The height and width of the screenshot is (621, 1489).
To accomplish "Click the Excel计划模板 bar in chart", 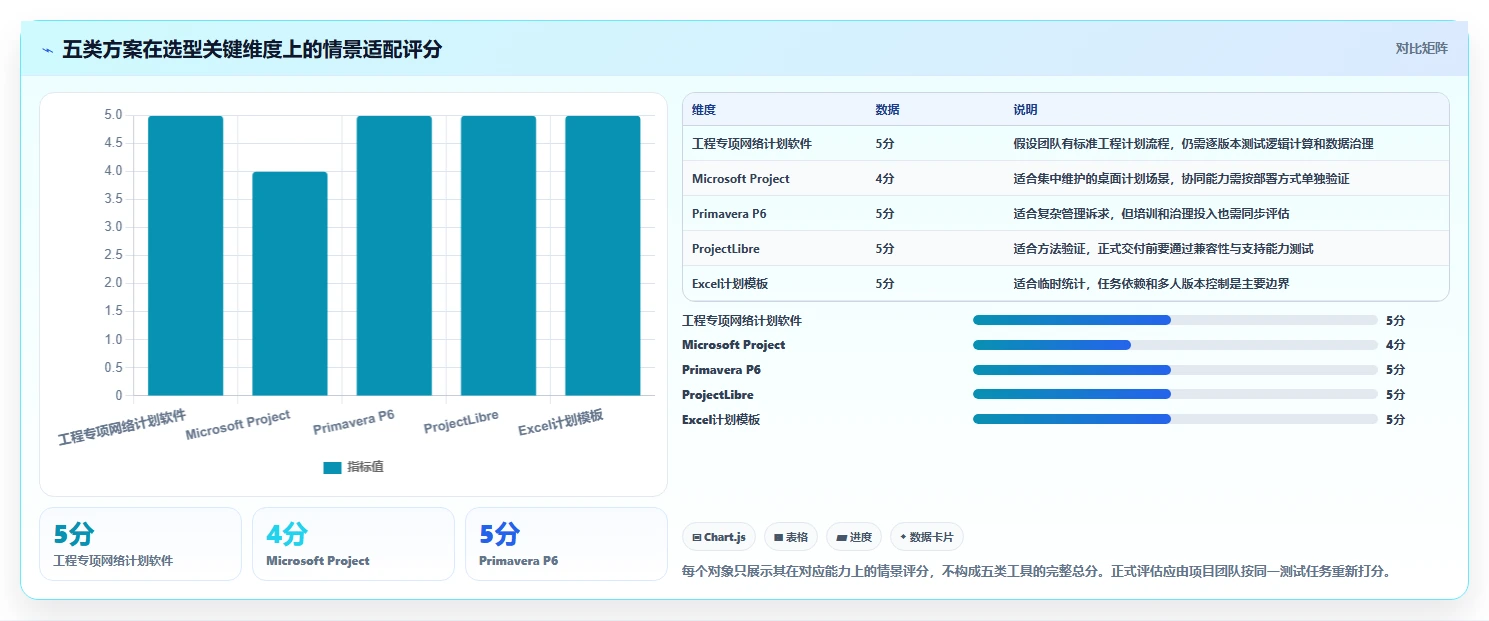I will pyautogui.click(x=603, y=255).
